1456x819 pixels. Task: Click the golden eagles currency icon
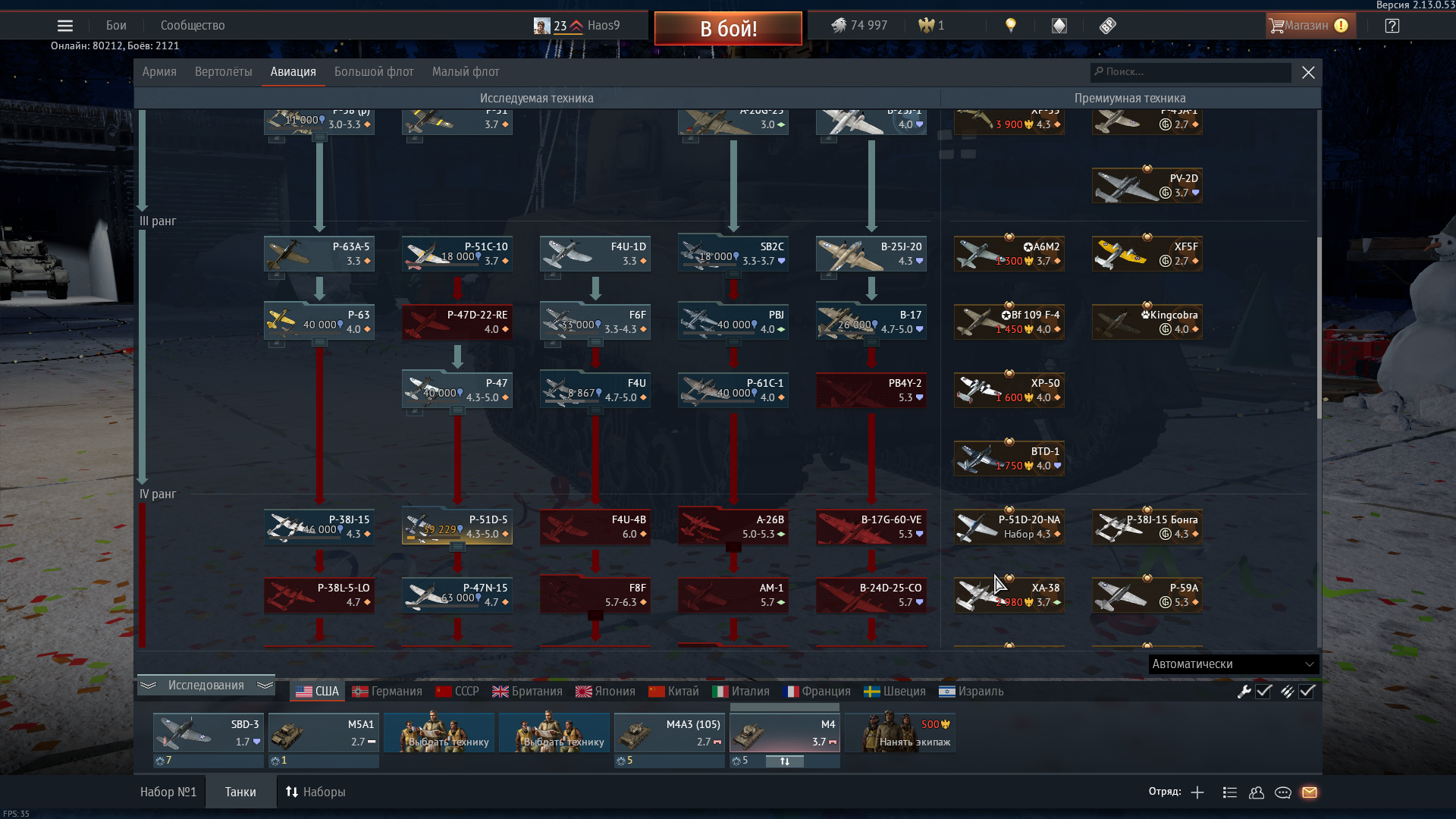tap(926, 26)
